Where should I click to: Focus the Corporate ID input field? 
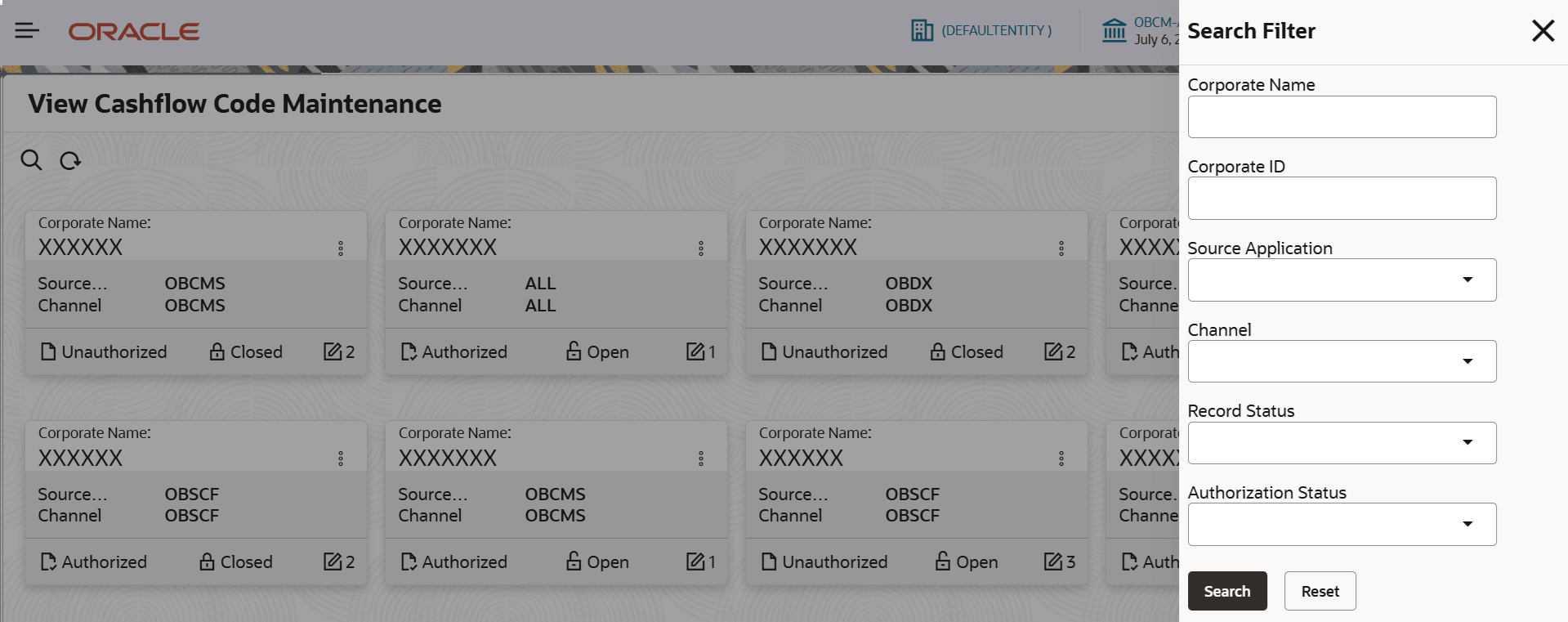pos(1342,198)
